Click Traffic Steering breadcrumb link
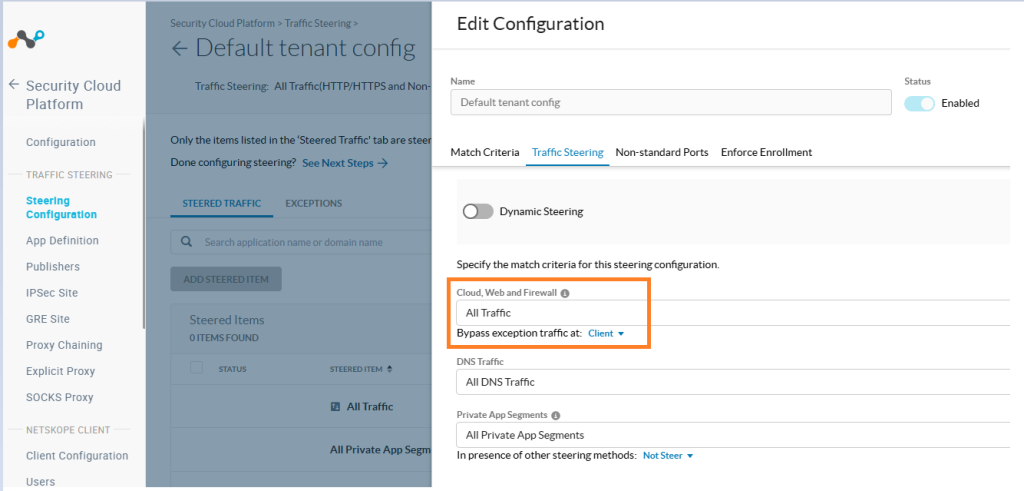The height and width of the screenshot is (491, 1024). [318, 24]
